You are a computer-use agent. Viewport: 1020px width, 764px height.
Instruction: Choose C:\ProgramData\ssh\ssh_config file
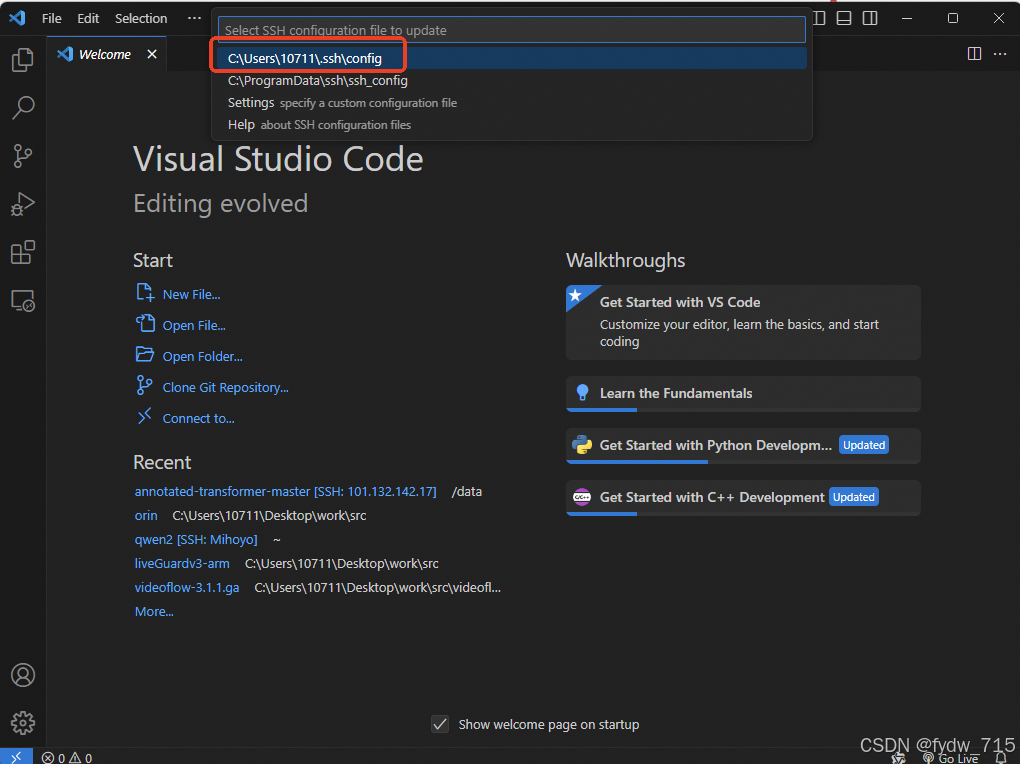coord(512,81)
